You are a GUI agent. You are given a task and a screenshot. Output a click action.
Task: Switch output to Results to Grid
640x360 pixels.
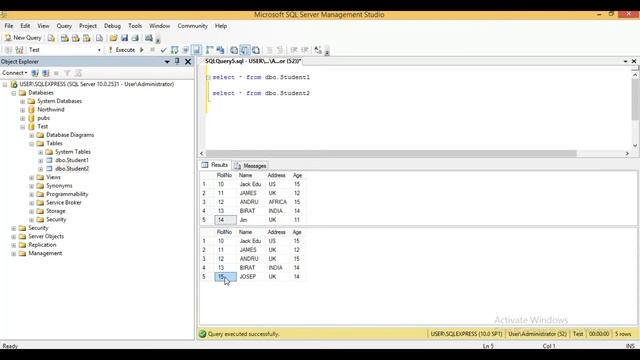point(244,50)
